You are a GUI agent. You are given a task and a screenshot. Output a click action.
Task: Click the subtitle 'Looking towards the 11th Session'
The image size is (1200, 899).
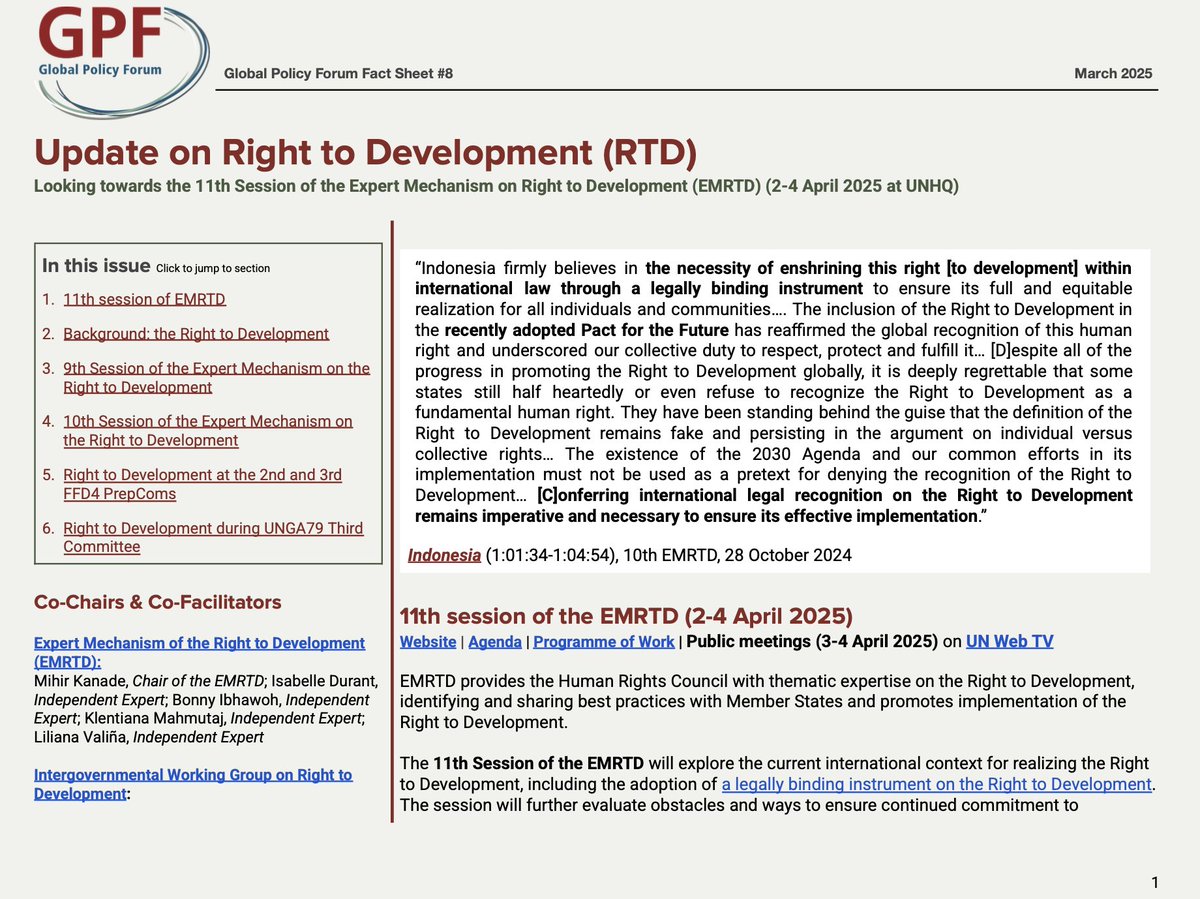496,187
